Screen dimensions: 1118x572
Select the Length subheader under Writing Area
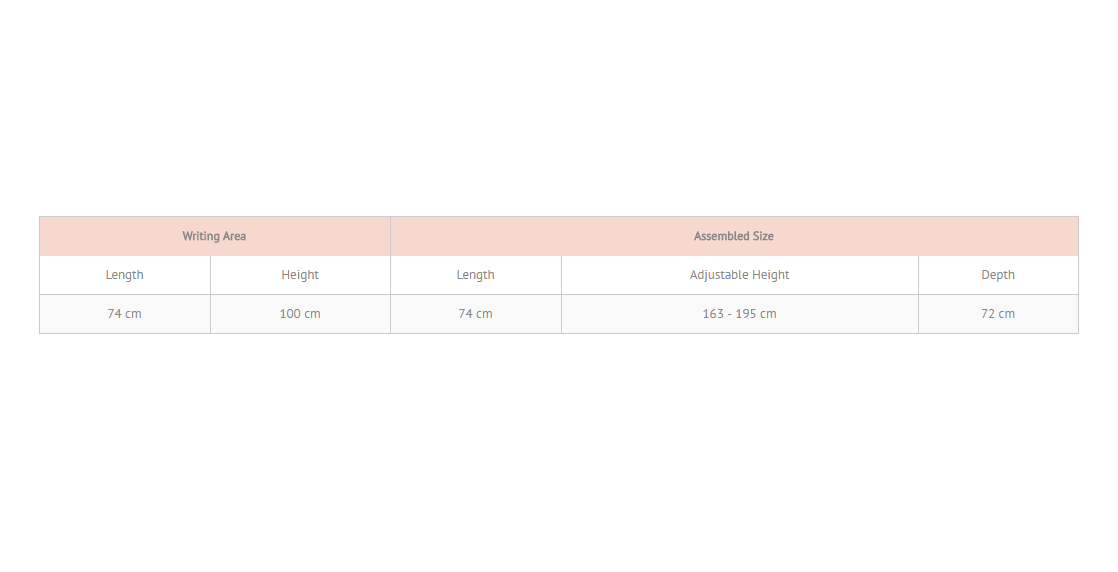click(x=125, y=275)
